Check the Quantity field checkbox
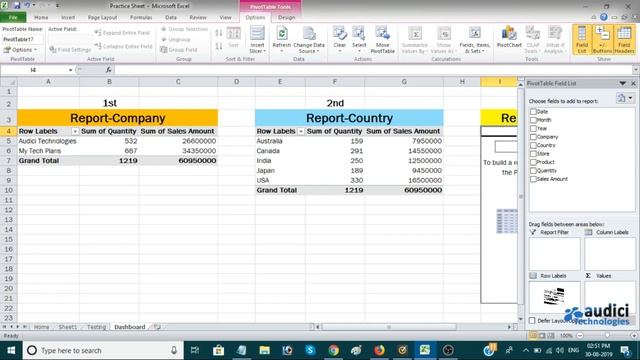This screenshot has width=640, height=360. point(533,171)
